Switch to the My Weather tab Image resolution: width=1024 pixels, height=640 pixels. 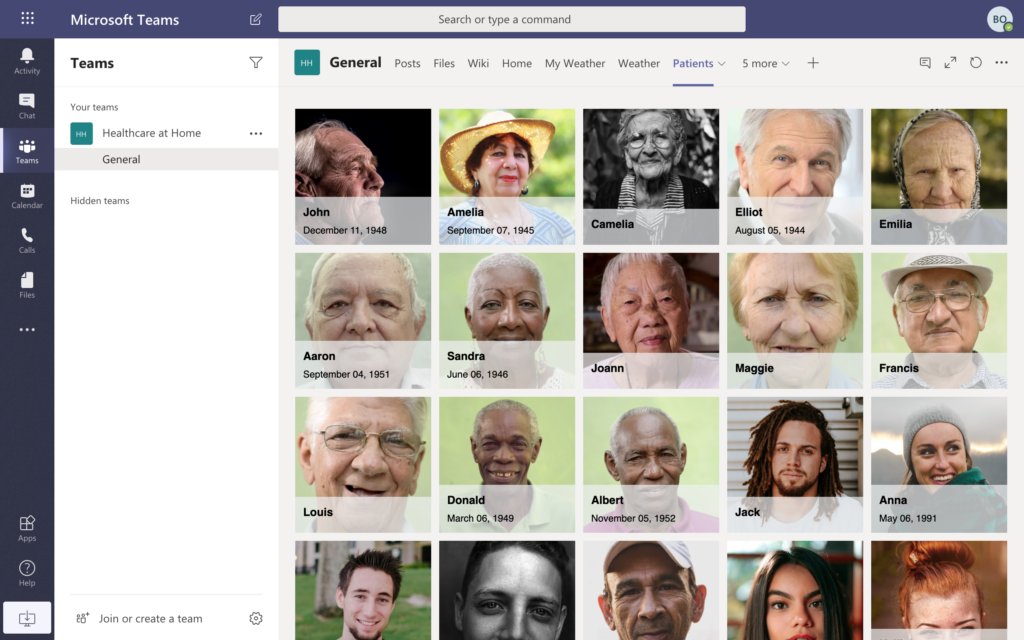click(x=575, y=63)
